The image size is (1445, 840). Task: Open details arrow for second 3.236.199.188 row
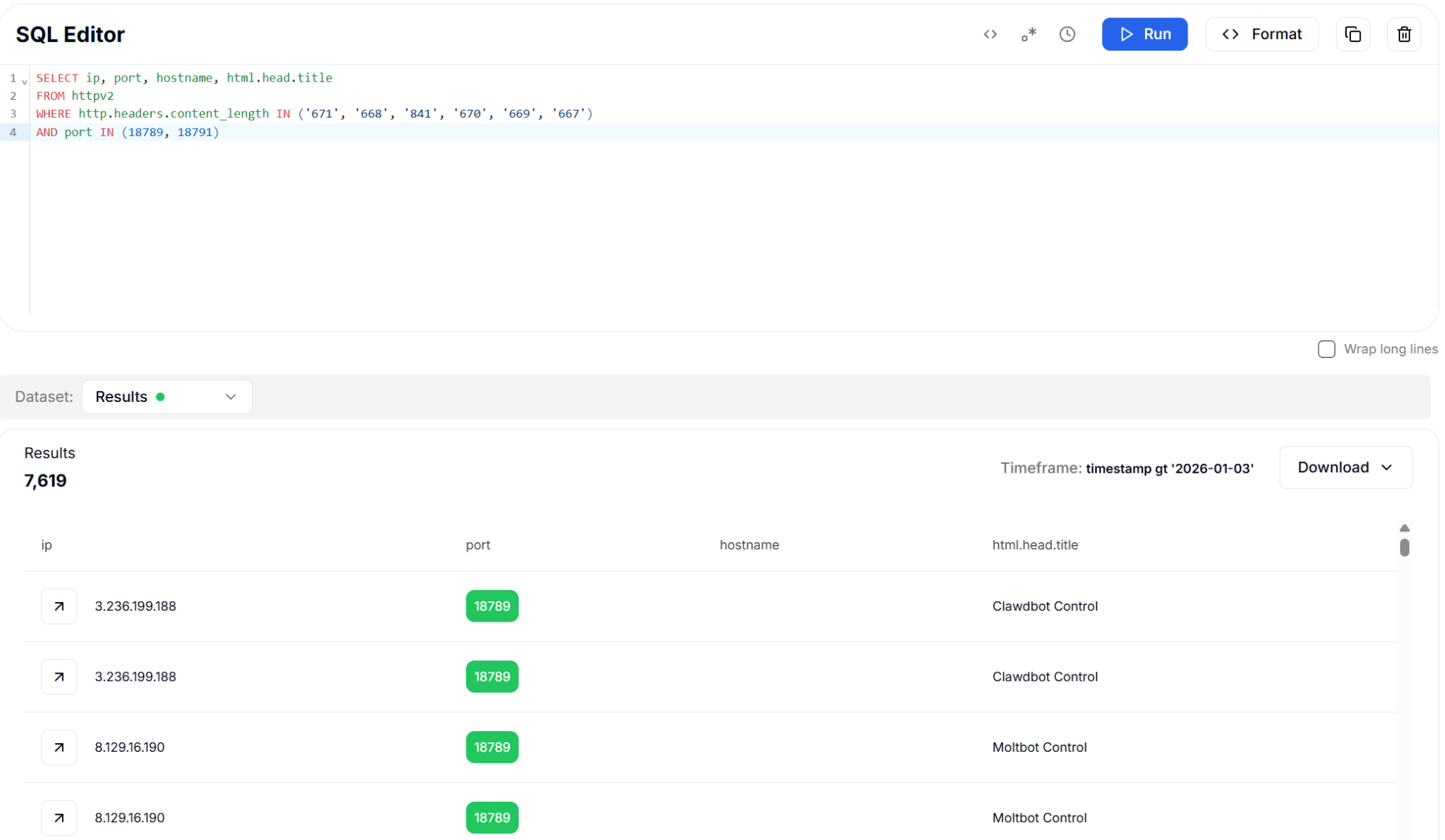click(x=59, y=677)
